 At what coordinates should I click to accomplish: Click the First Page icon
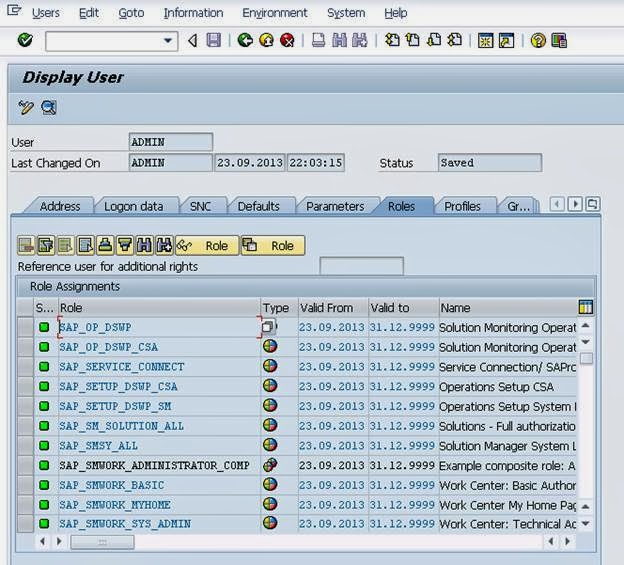(392, 40)
